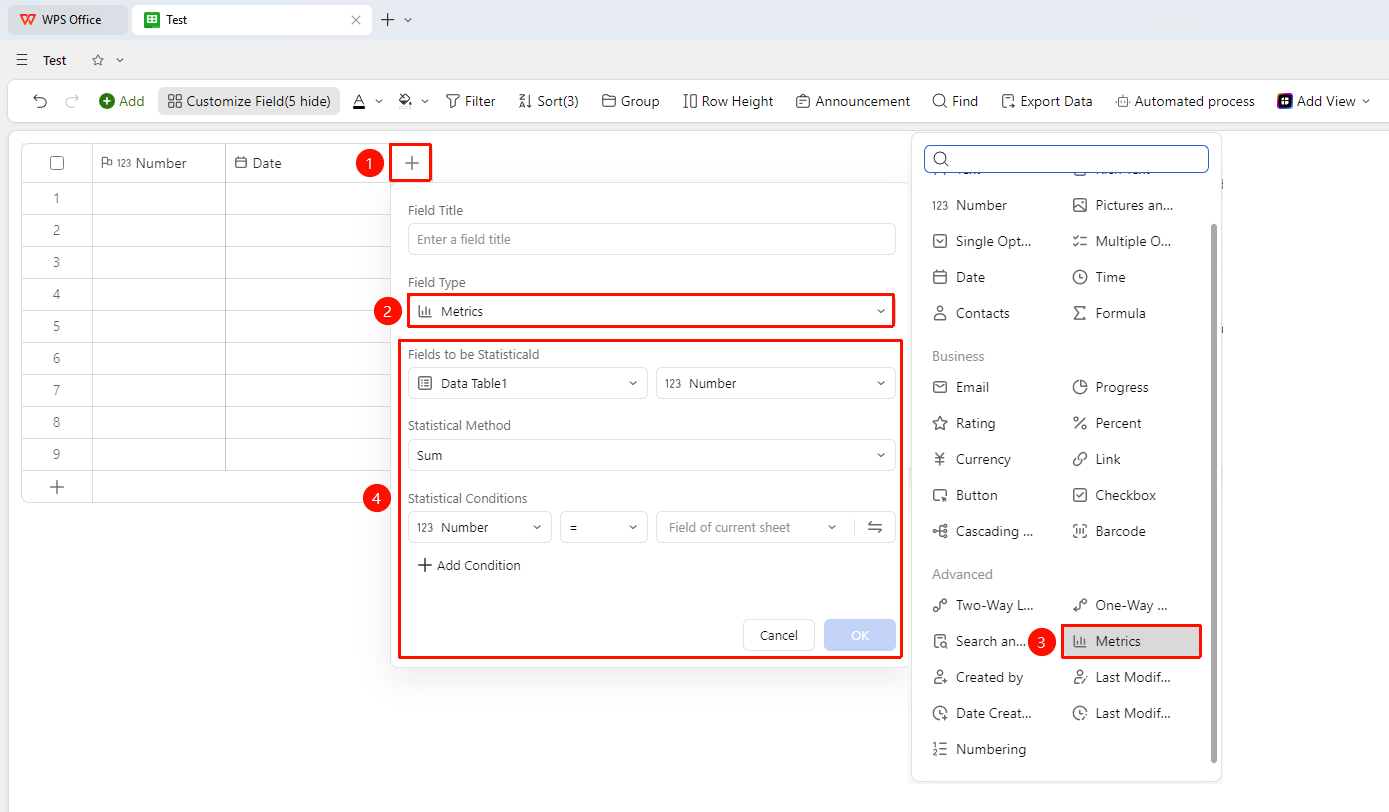
Task: Select the Metrics field type
Action: click(x=1132, y=641)
